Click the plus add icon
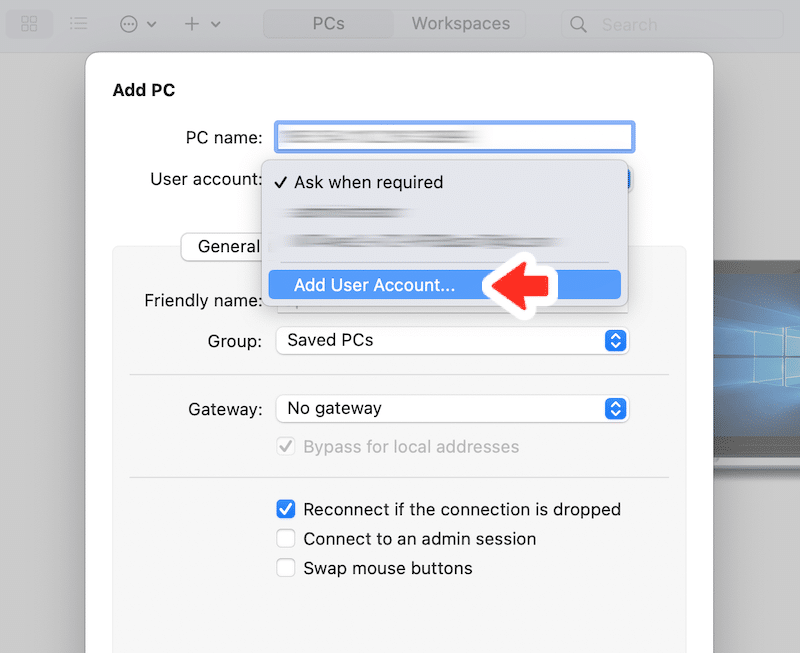 (x=192, y=24)
